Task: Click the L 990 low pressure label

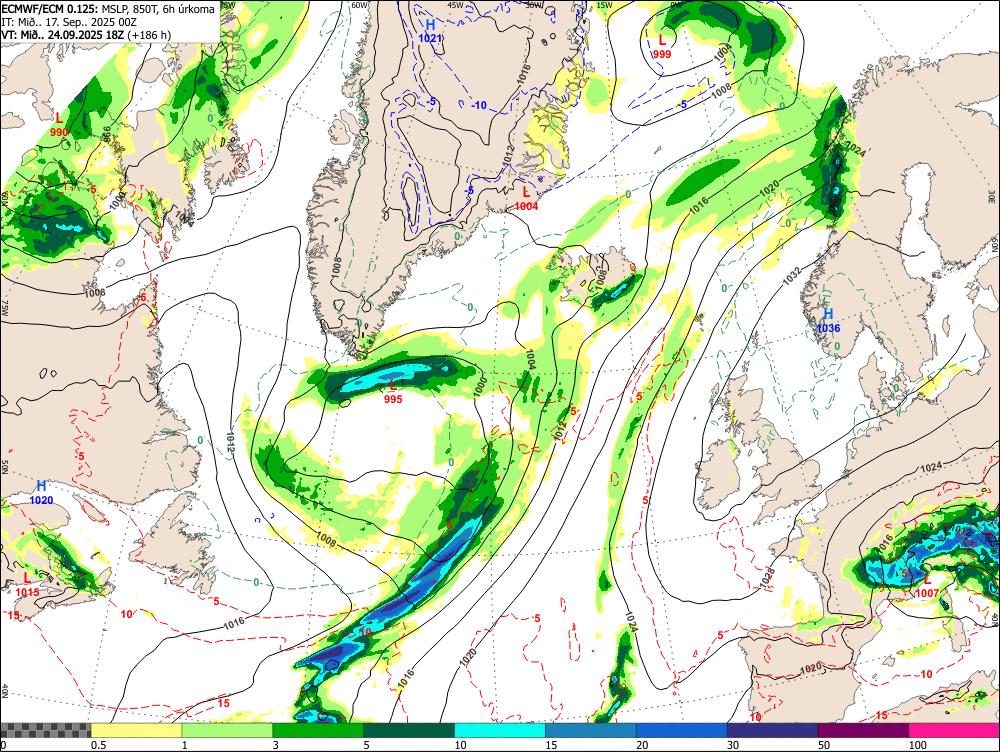Action: [59, 124]
